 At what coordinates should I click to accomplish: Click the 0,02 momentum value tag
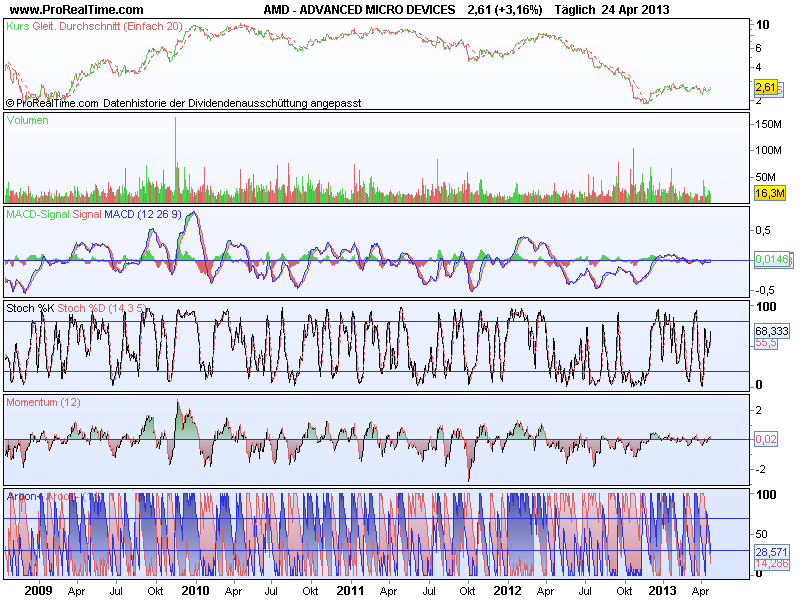pos(766,439)
